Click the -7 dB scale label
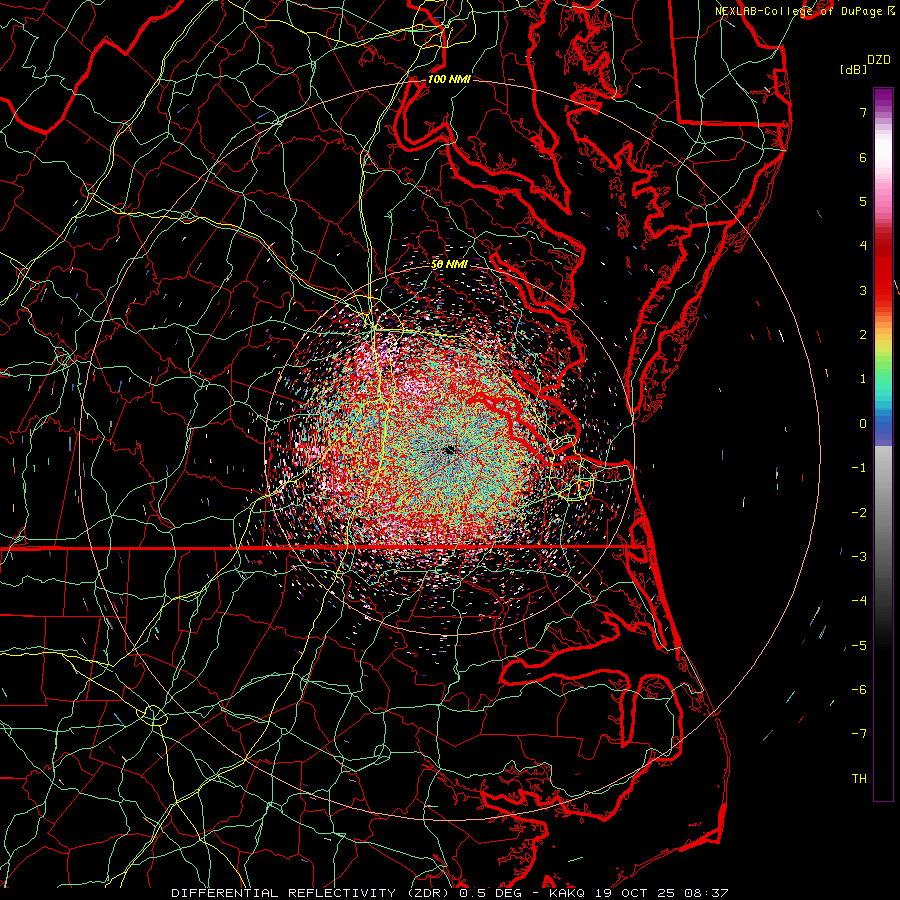Viewport: 900px width, 900px height. click(859, 734)
